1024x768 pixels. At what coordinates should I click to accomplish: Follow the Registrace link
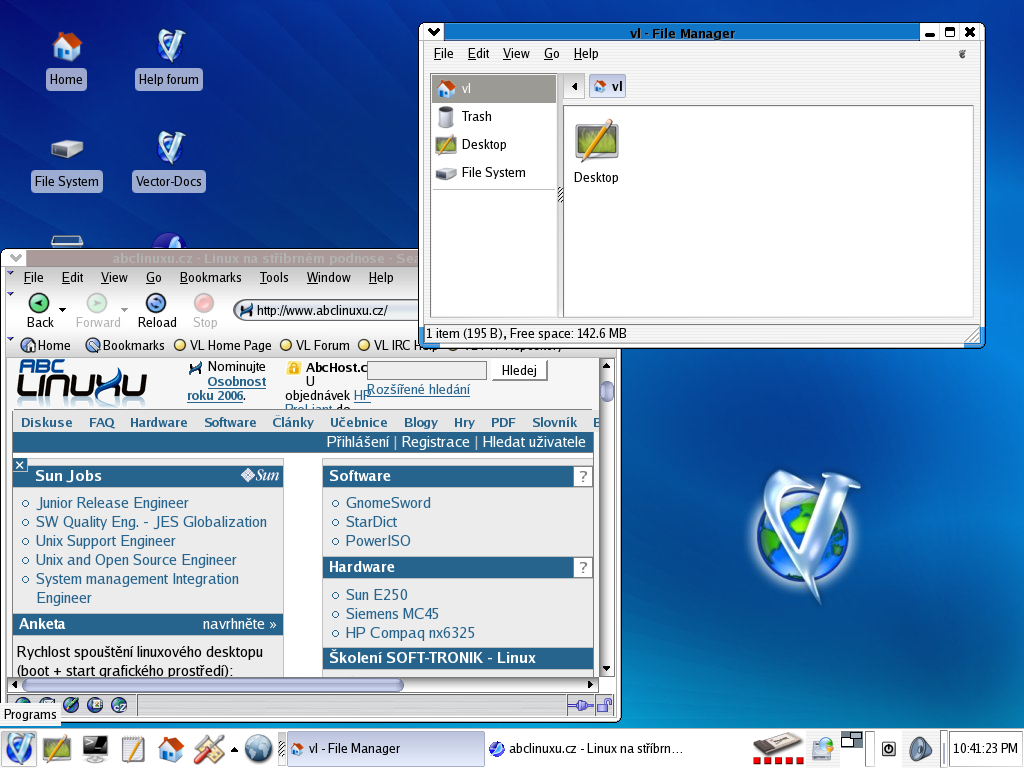(x=436, y=442)
